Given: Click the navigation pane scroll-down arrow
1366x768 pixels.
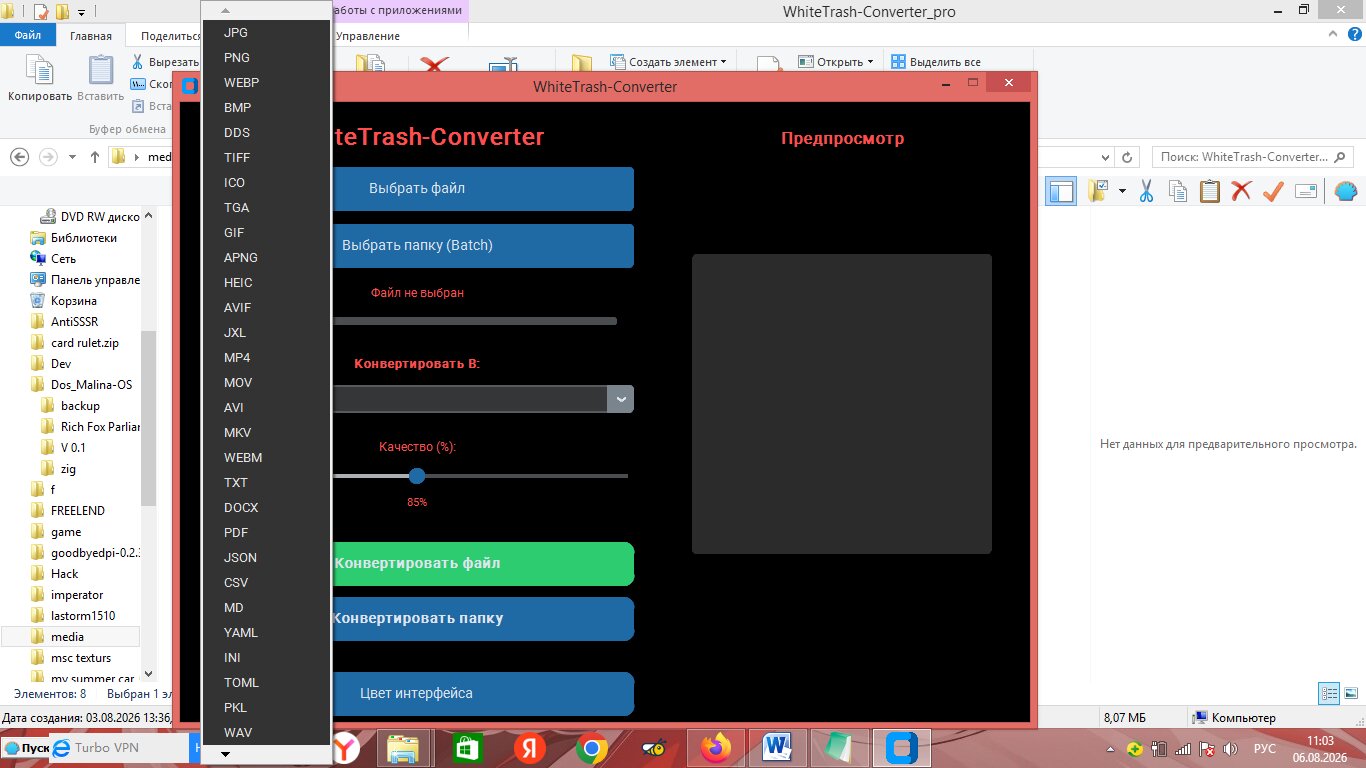Looking at the screenshot, I should [149, 675].
